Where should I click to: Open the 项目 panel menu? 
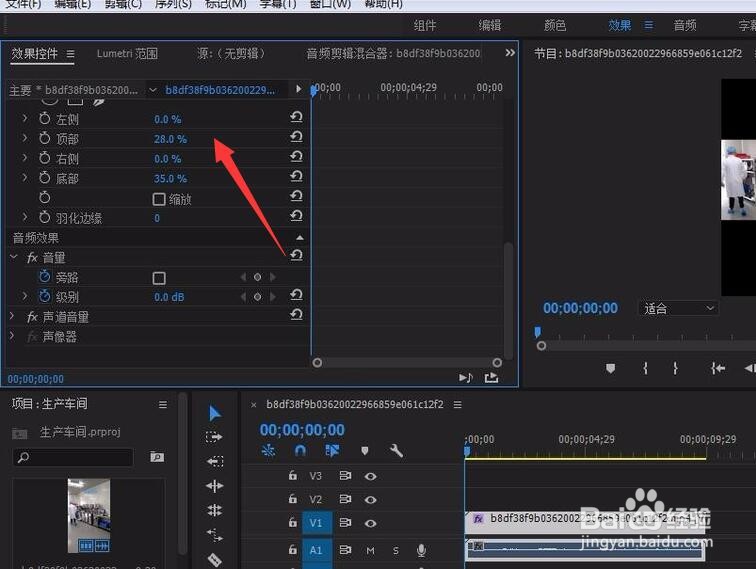point(163,405)
